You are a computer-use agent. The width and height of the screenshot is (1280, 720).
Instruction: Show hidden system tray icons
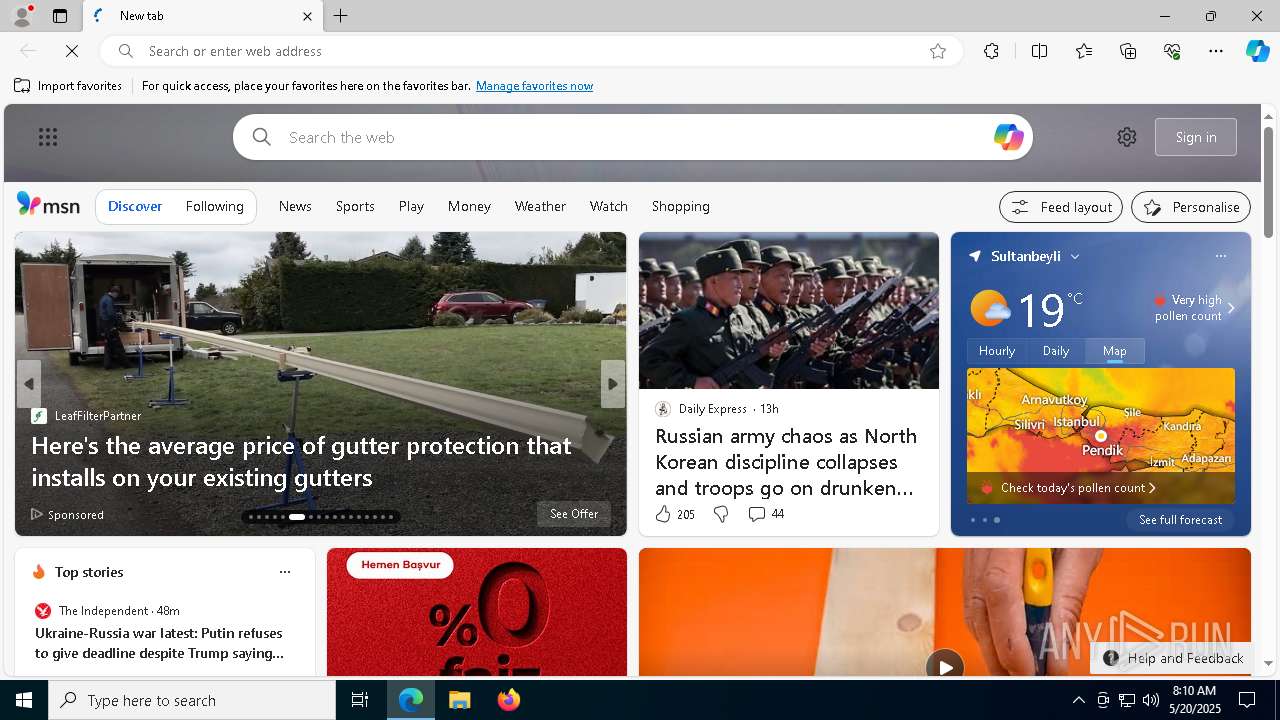pyautogui.click(x=1078, y=700)
